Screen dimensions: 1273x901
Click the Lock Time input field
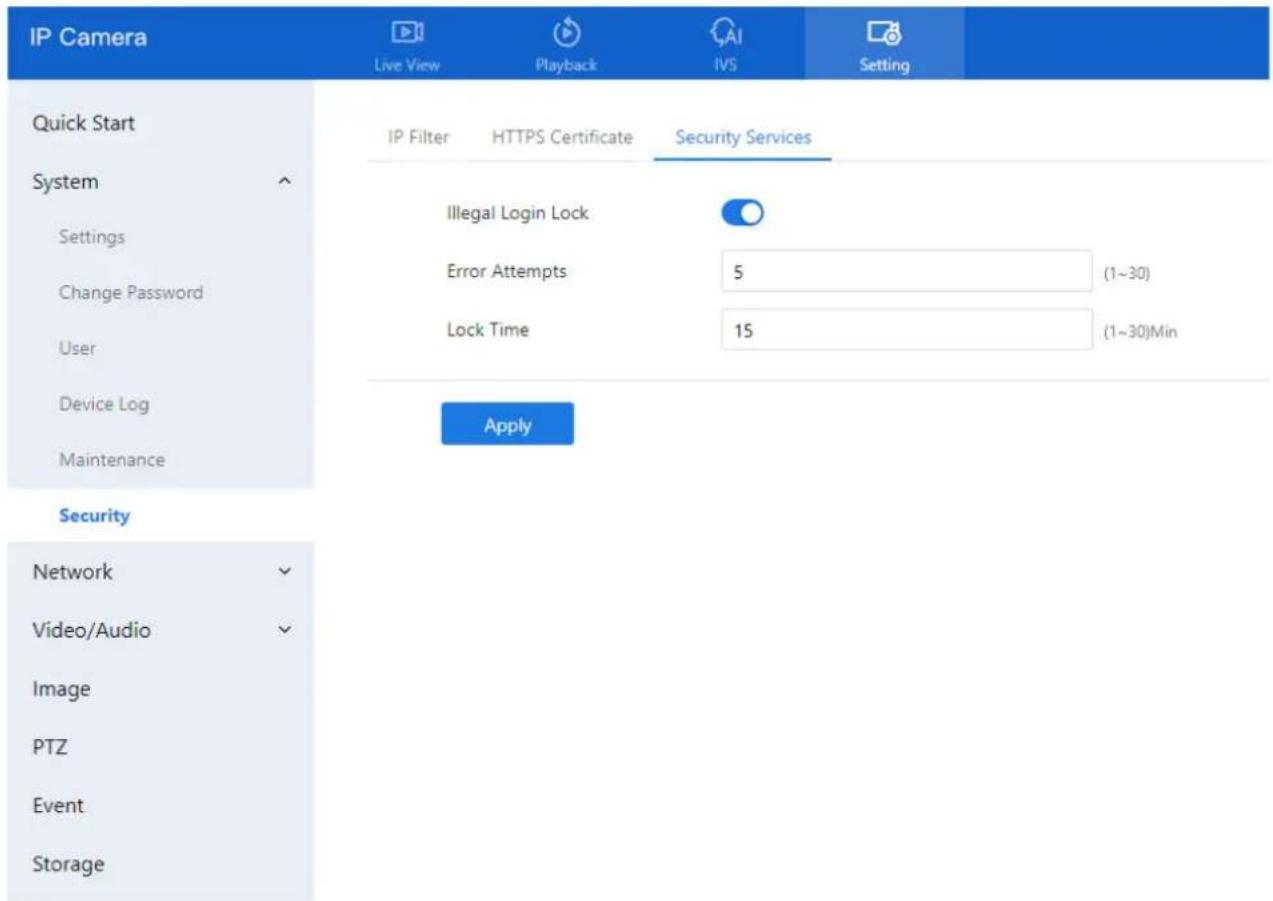[x=906, y=330]
